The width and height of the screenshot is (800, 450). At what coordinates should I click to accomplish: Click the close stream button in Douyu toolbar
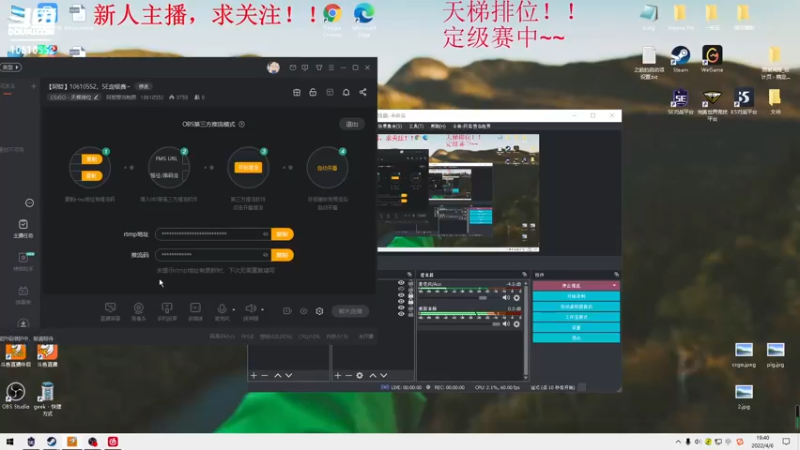pos(350,311)
